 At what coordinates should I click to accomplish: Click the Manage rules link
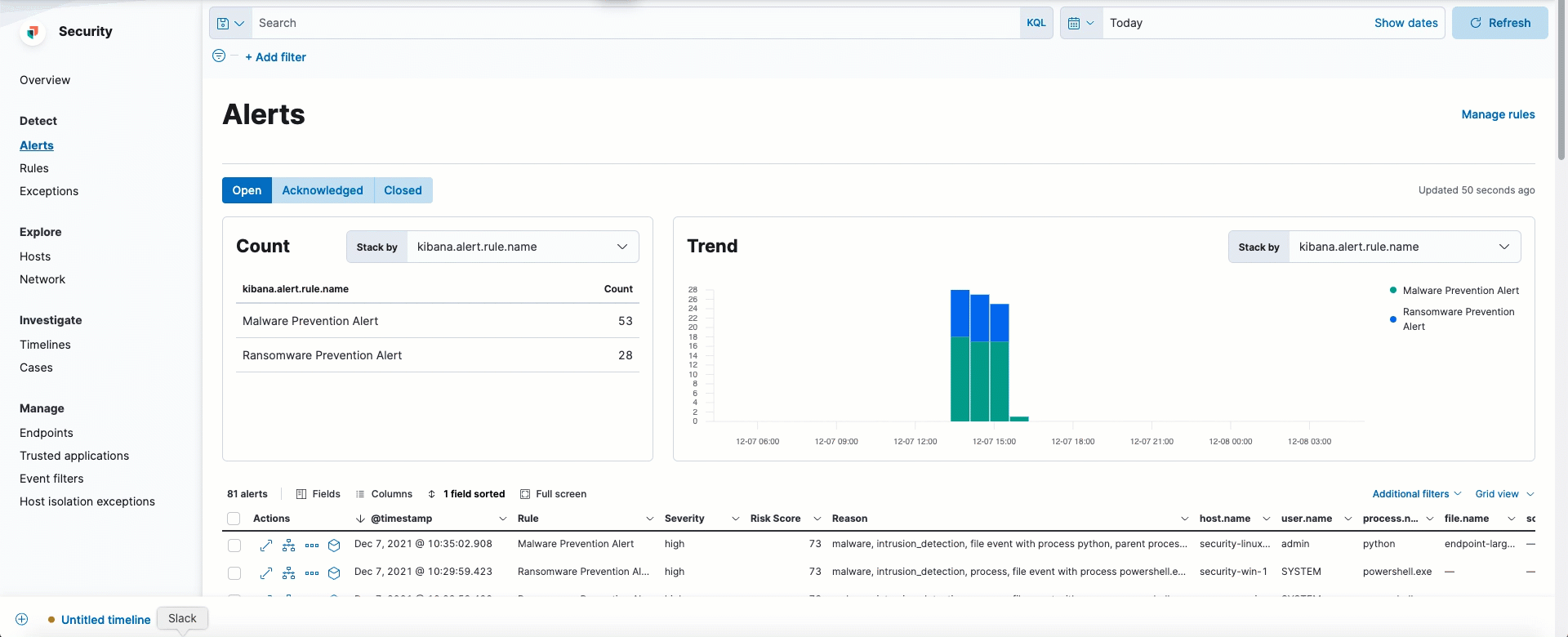pyautogui.click(x=1498, y=114)
